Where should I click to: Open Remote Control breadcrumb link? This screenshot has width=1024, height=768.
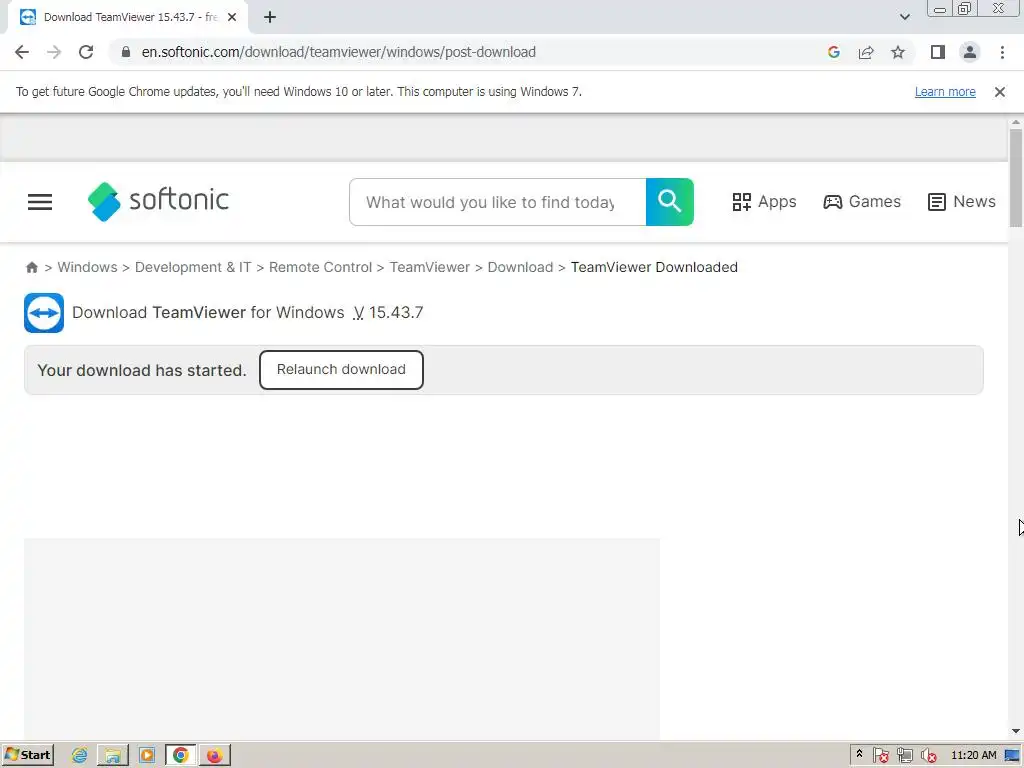(x=320, y=267)
